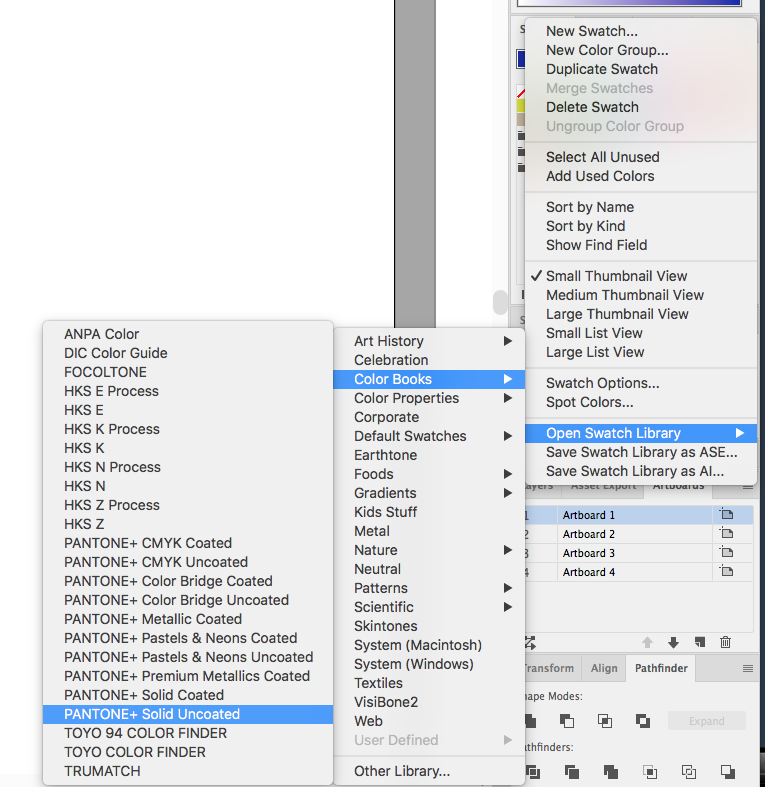Expand Nature submenu arrow

coord(508,550)
